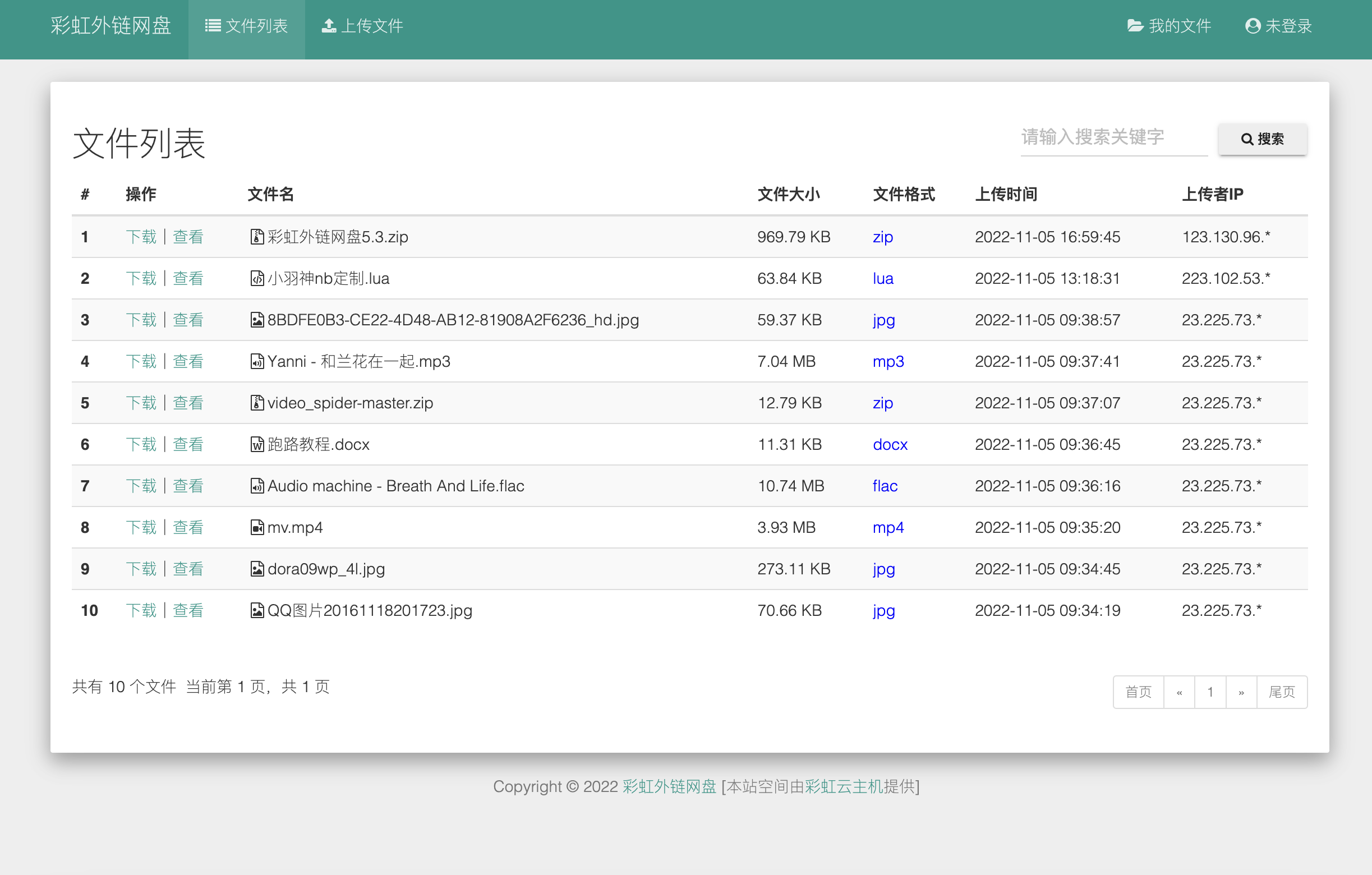The width and height of the screenshot is (1372, 875).
Task: Click the audio icon beside Breath And Life.flac
Action: [x=257, y=486]
